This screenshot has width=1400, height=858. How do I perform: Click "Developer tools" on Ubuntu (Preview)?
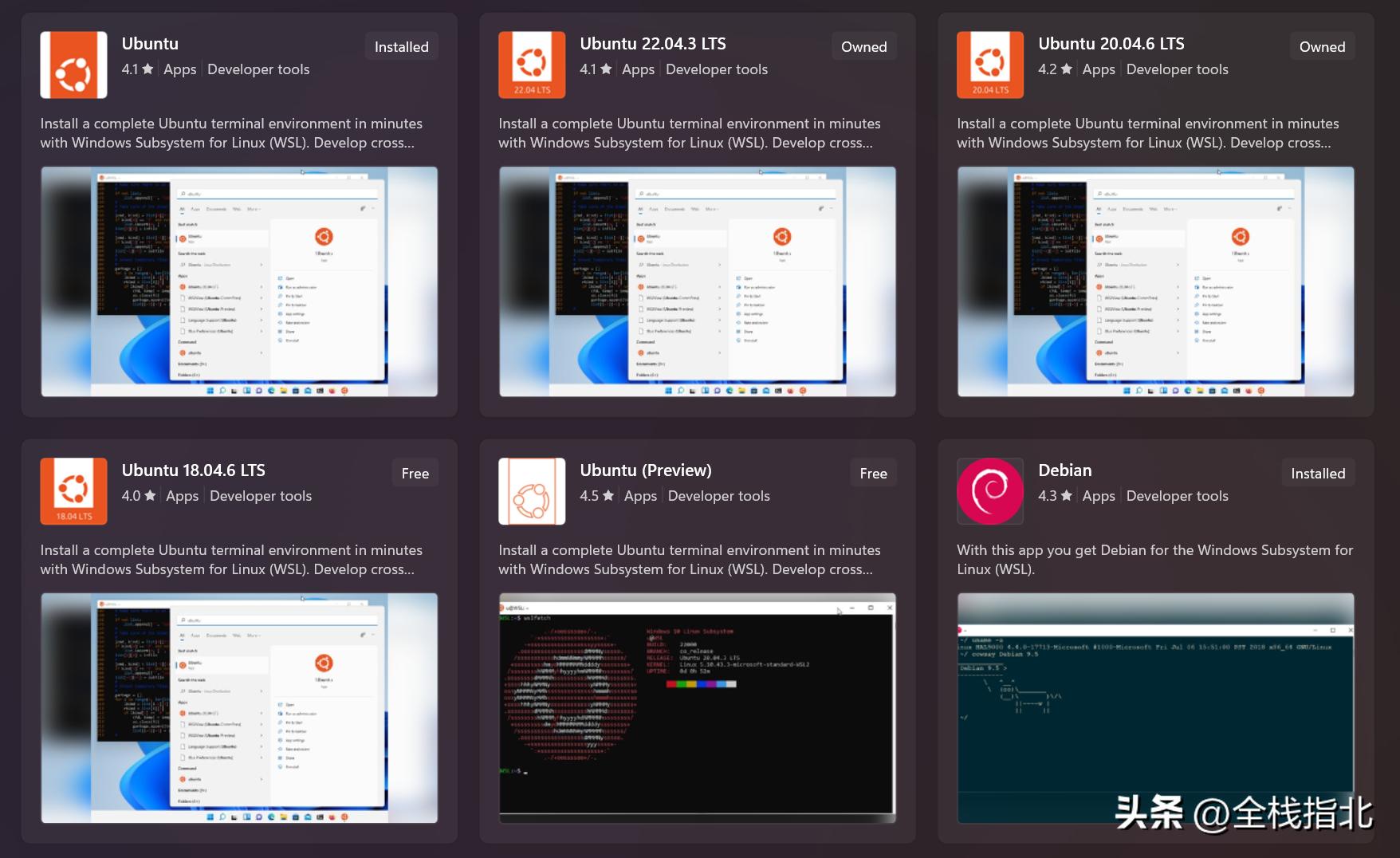pyautogui.click(x=719, y=496)
